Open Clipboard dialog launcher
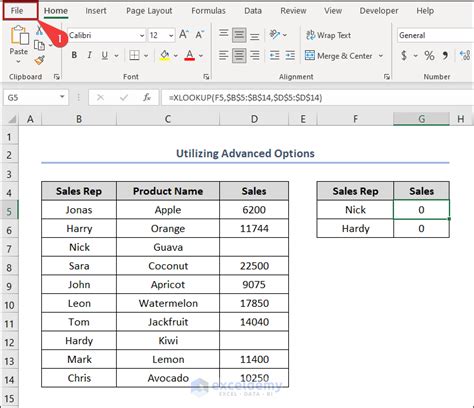 point(56,77)
